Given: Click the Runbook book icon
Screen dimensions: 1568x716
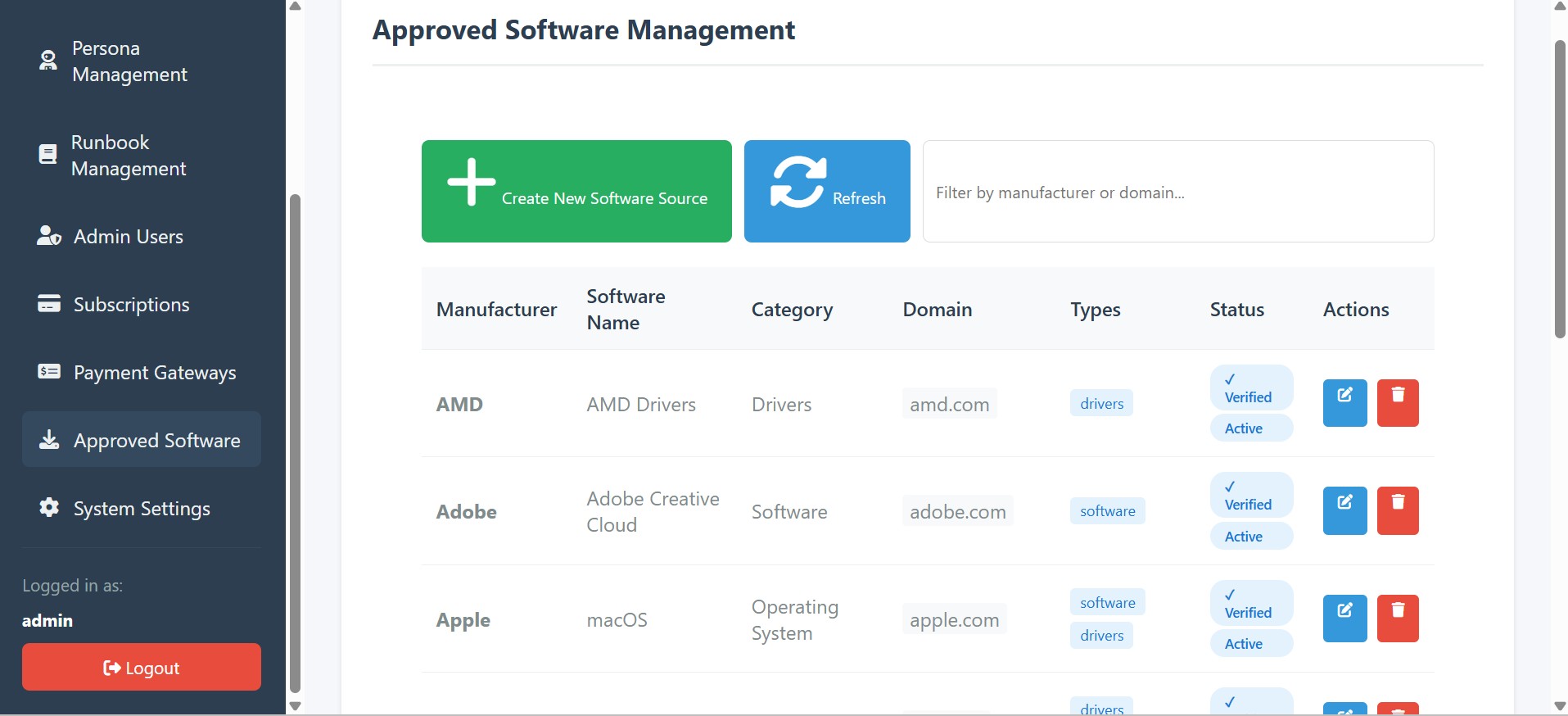Looking at the screenshot, I should pos(48,154).
